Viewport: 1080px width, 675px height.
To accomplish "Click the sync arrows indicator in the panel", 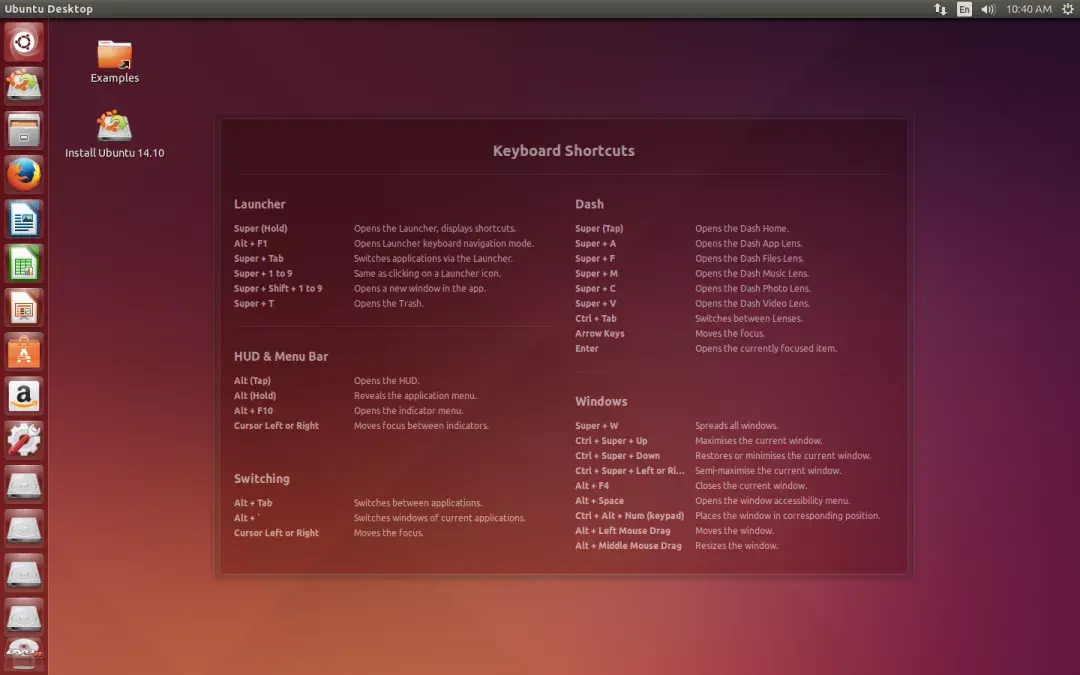I will (x=941, y=9).
